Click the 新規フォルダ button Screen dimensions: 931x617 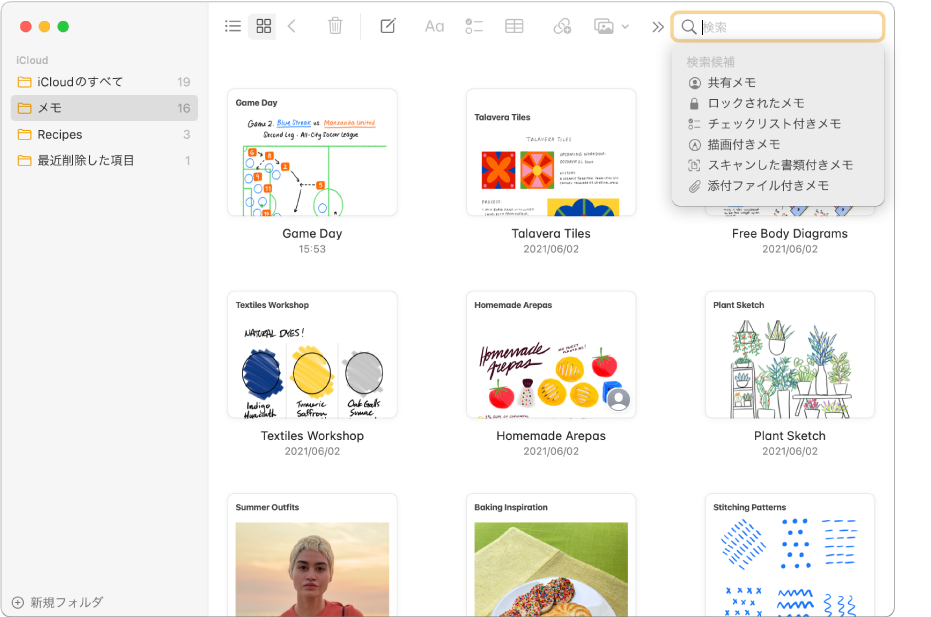coord(57,602)
